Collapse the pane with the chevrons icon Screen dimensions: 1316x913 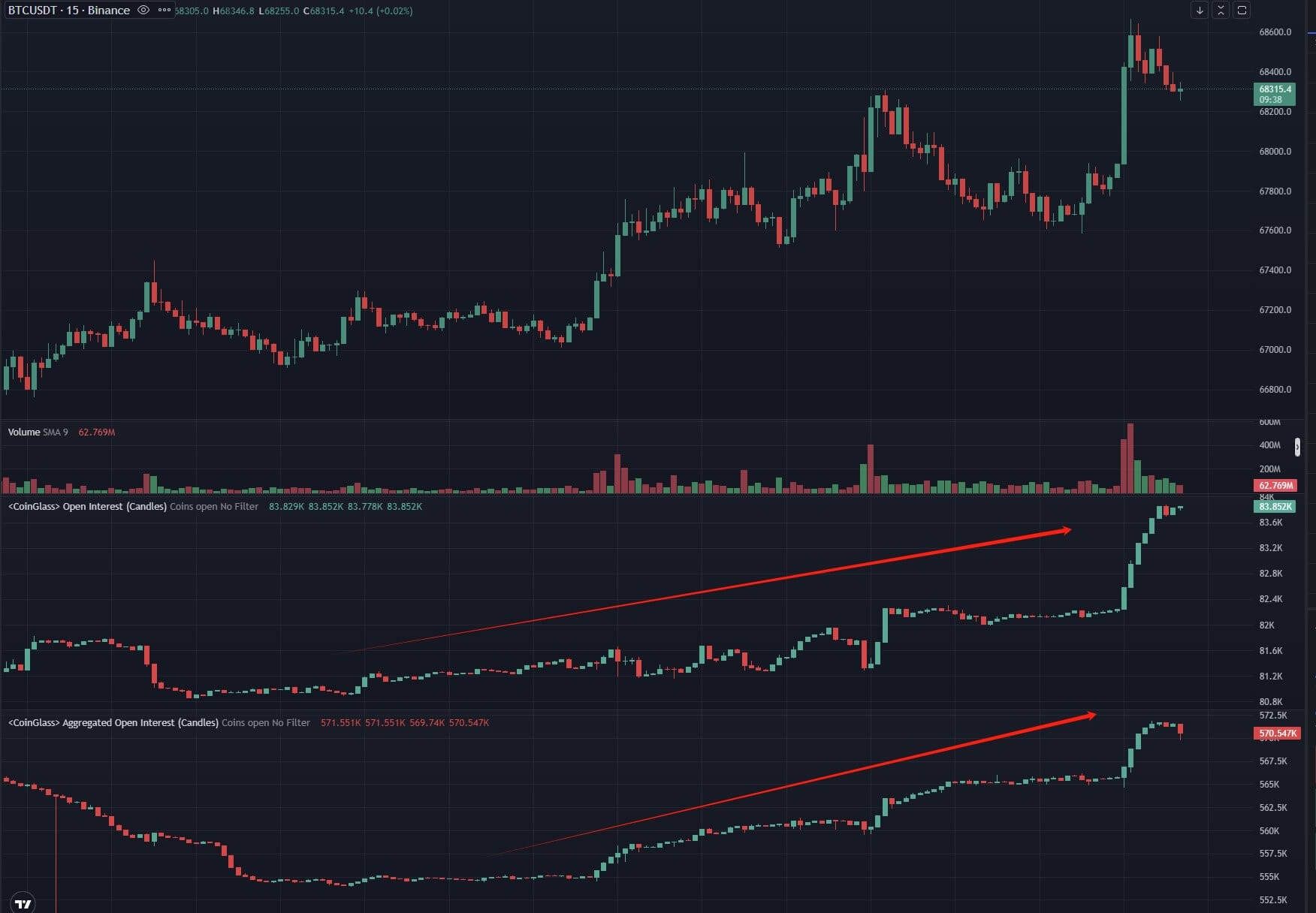coord(1221,11)
